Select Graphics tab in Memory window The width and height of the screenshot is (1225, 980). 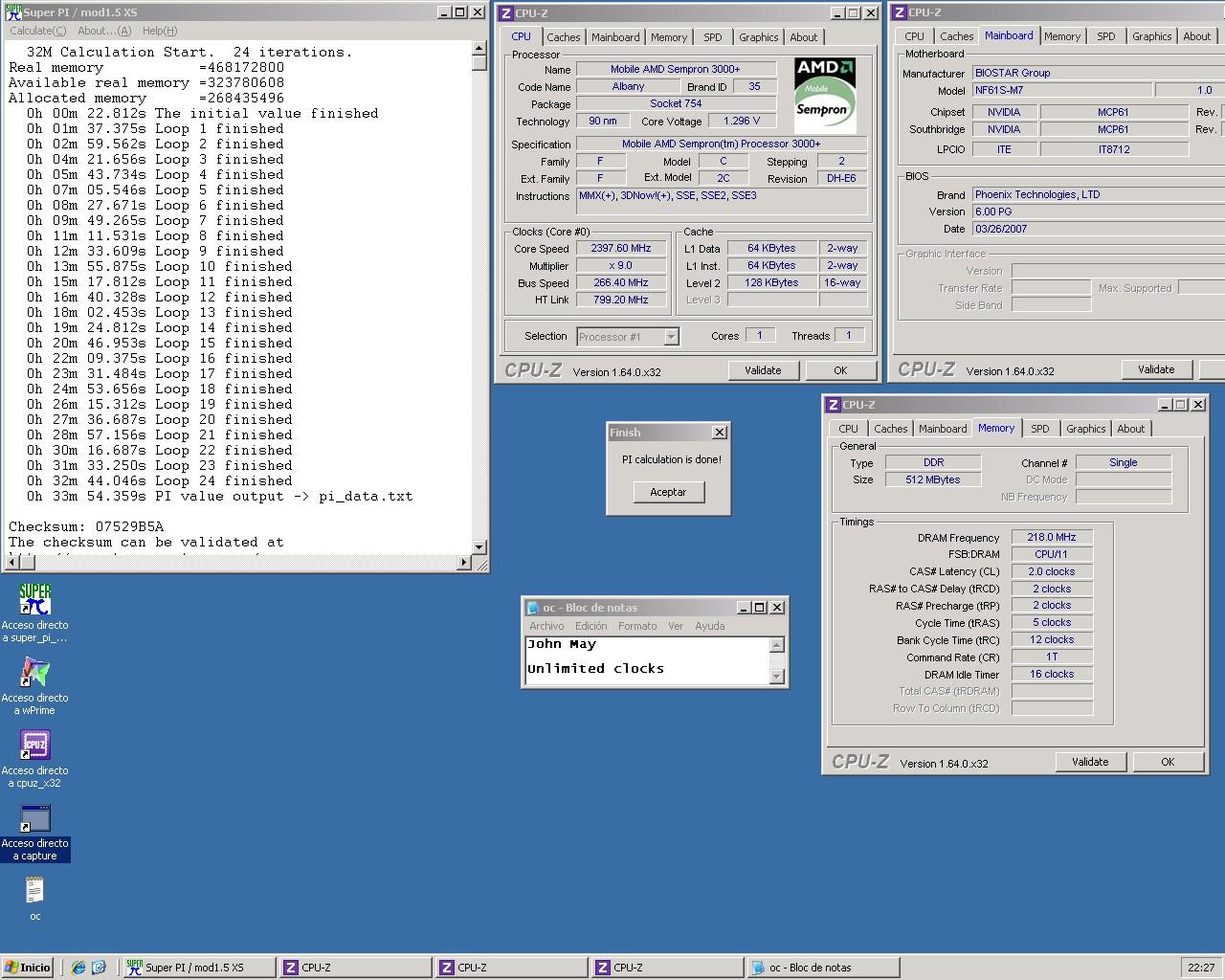[1086, 429]
